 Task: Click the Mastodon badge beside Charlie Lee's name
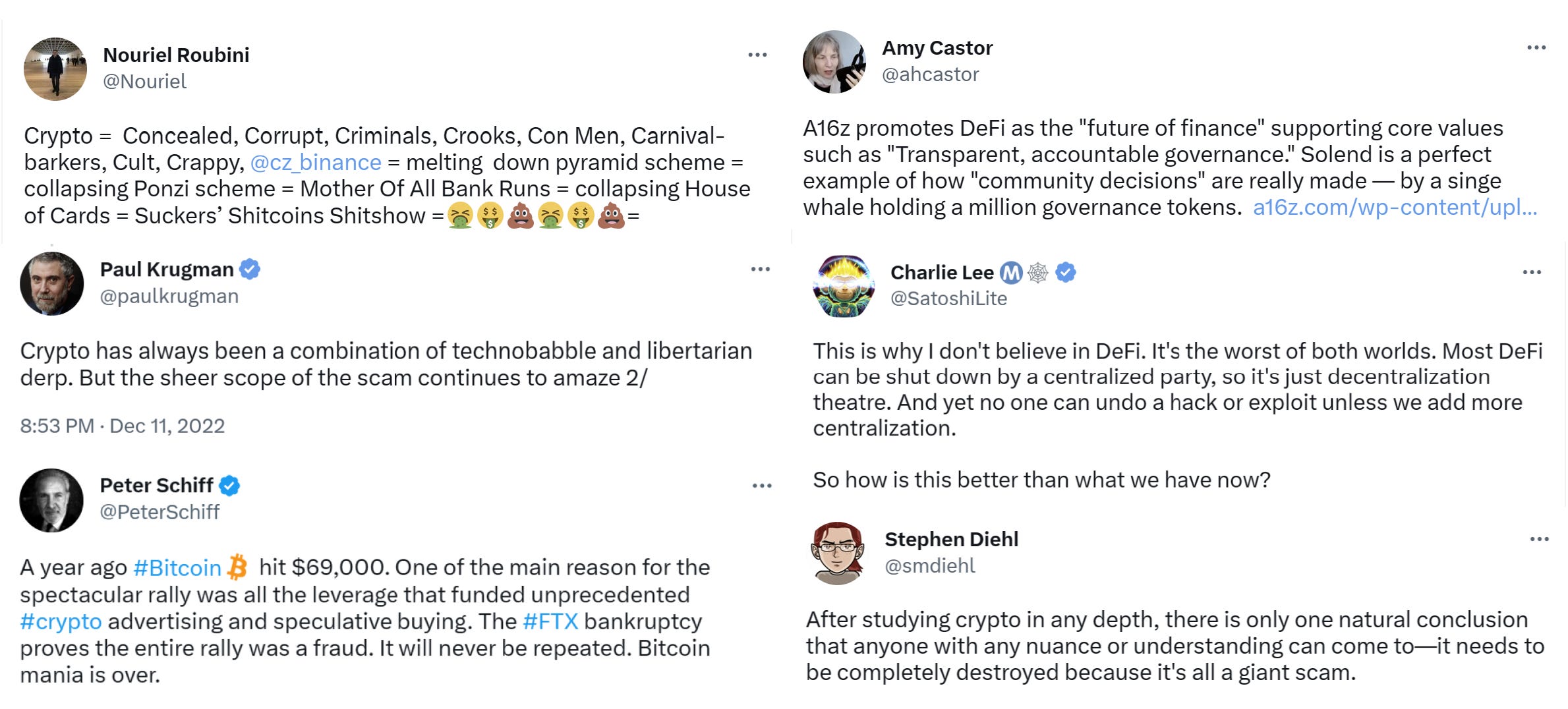1013,272
